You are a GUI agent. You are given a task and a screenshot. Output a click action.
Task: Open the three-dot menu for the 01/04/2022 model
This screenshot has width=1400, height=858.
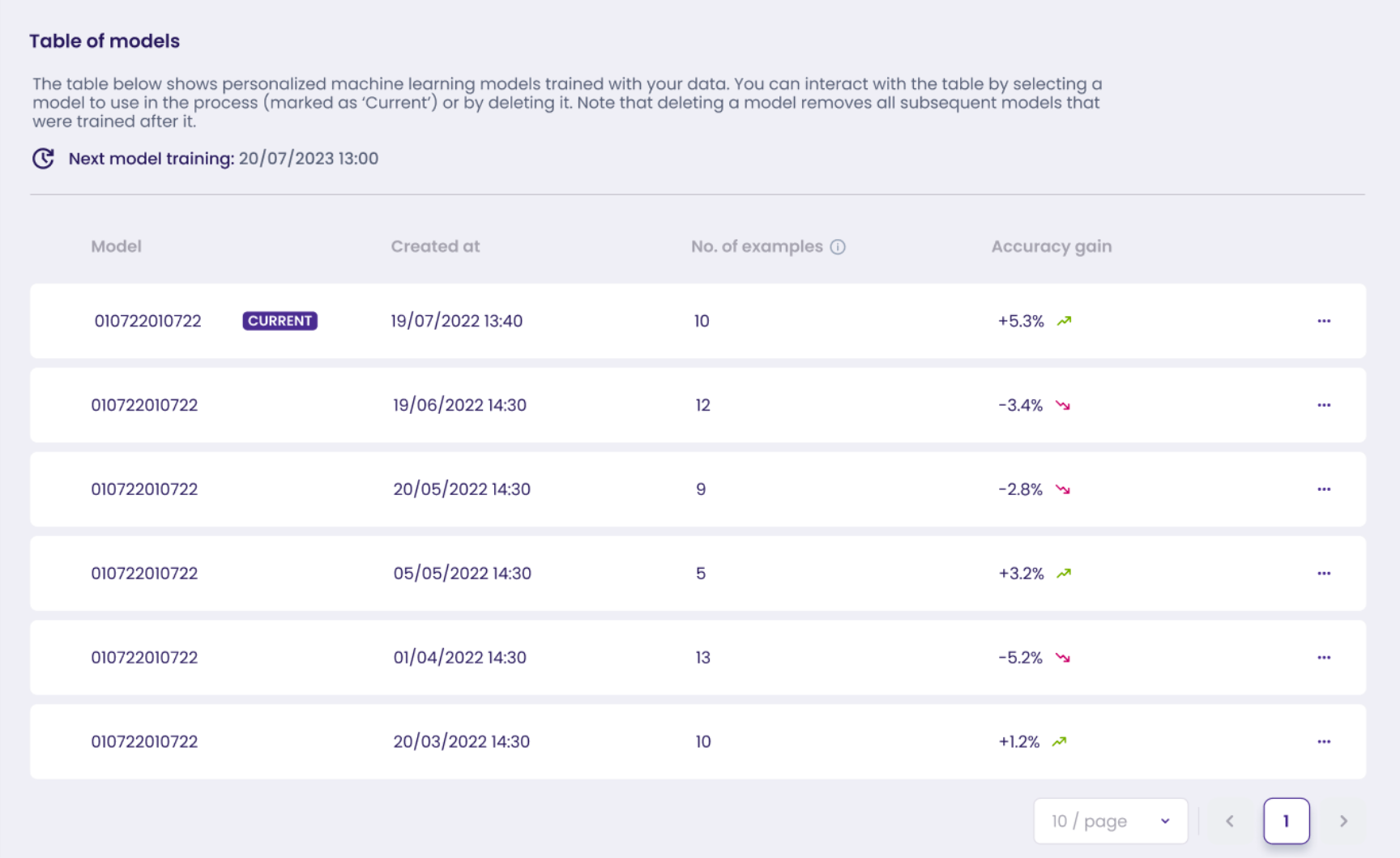(x=1323, y=658)
